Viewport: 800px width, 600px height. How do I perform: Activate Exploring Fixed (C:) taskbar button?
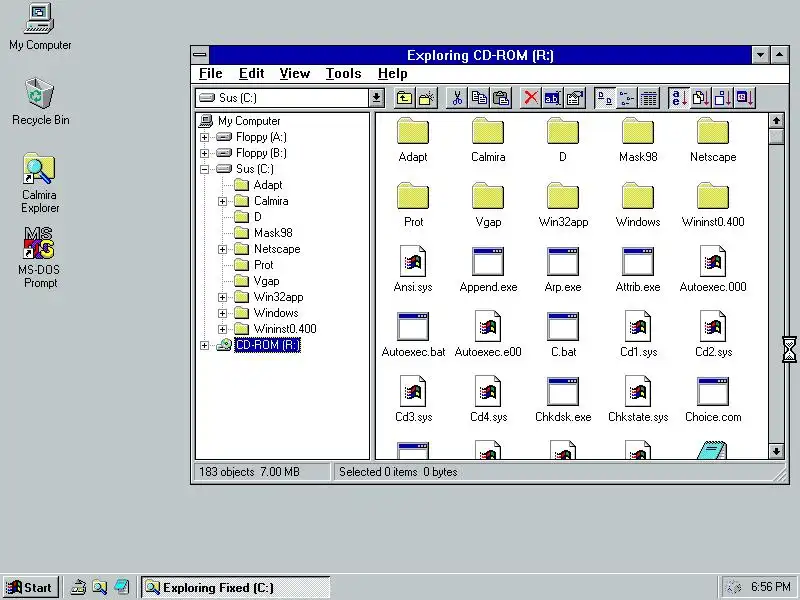[236, 587]
